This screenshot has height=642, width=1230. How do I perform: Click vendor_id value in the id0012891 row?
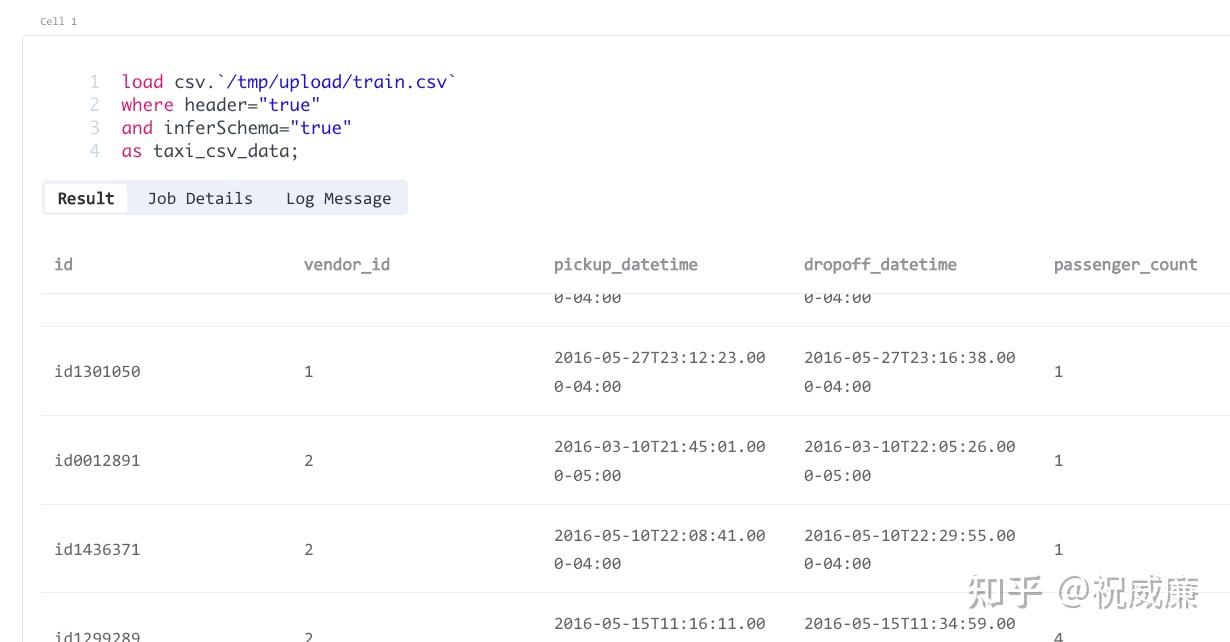(308, 460)
